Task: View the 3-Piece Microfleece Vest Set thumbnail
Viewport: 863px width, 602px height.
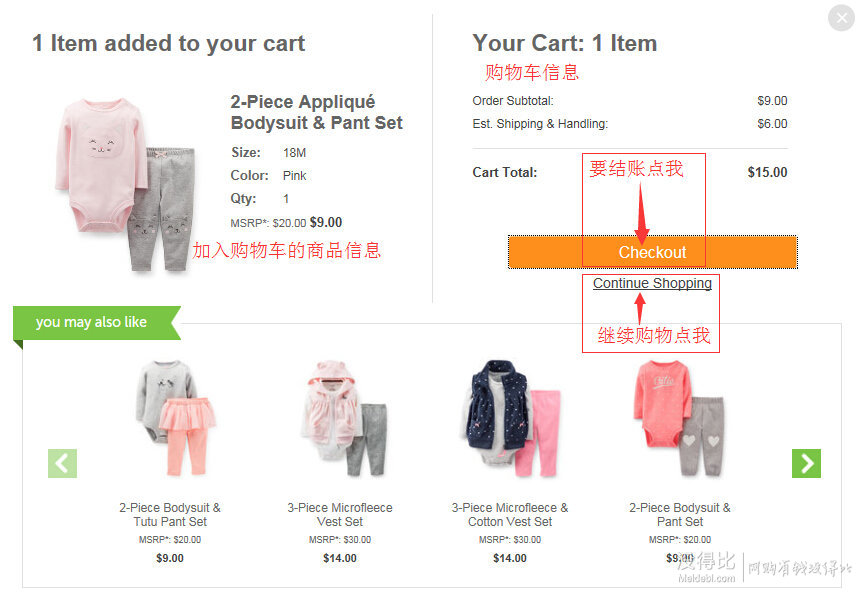Action: pyautogui.click(x=344, y=418)
